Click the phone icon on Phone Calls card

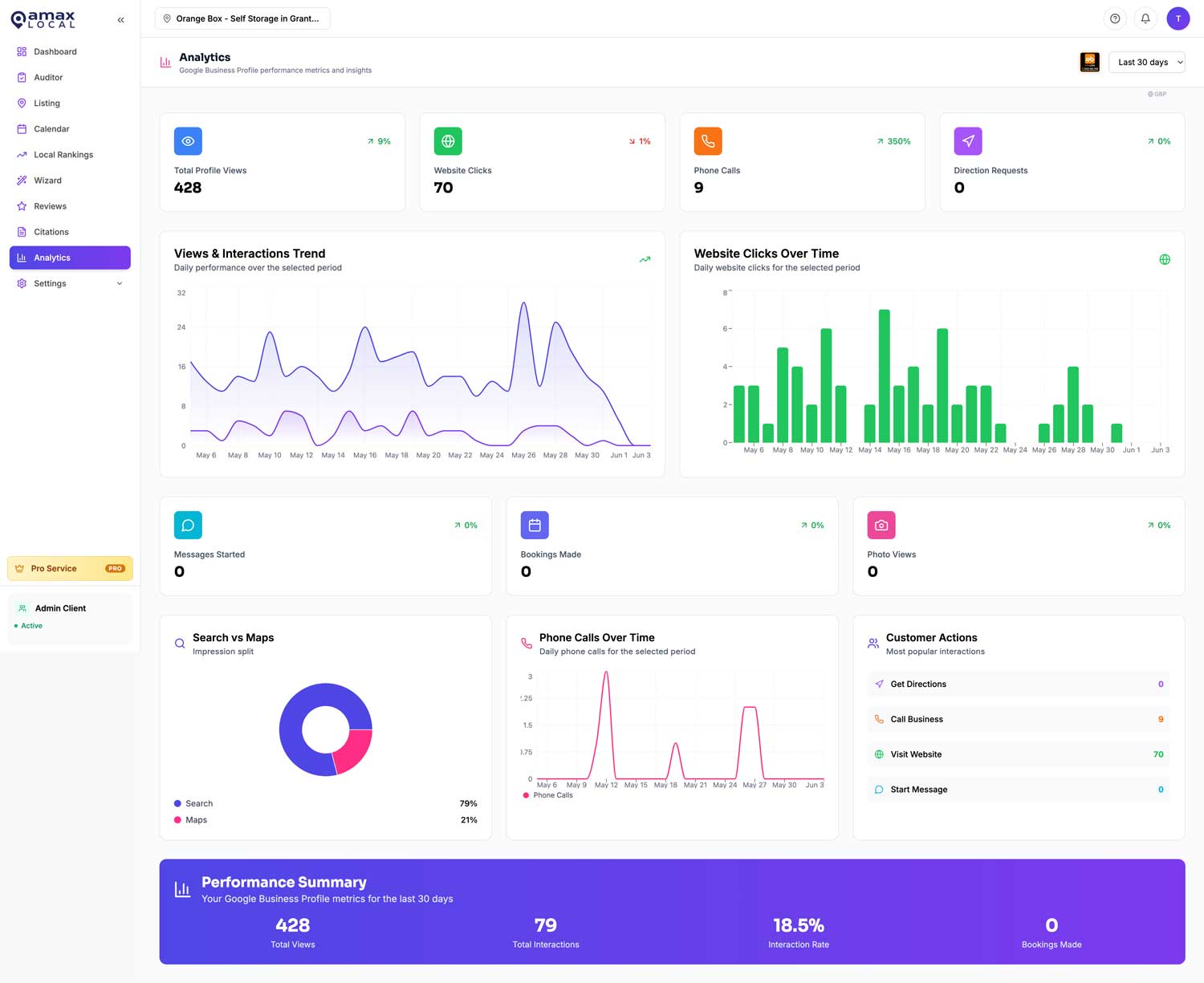(x=708, y=141)
